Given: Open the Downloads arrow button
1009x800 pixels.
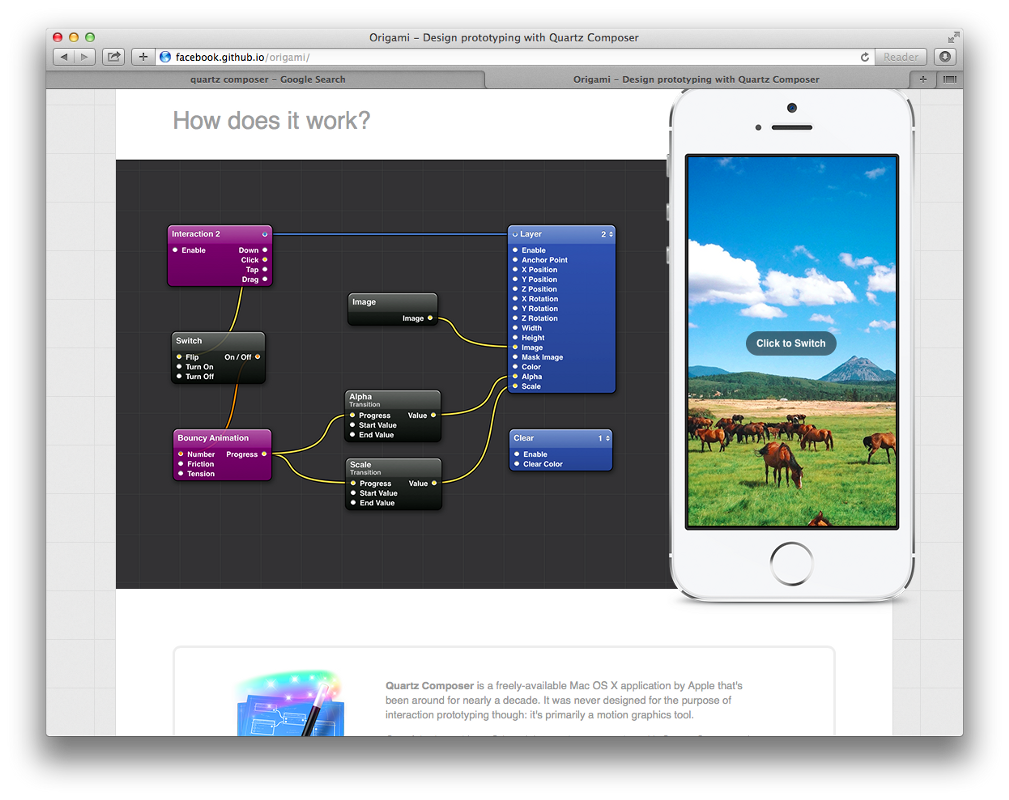Looking at the screenshot, I should pyautogui.click(x=945, y=57).
